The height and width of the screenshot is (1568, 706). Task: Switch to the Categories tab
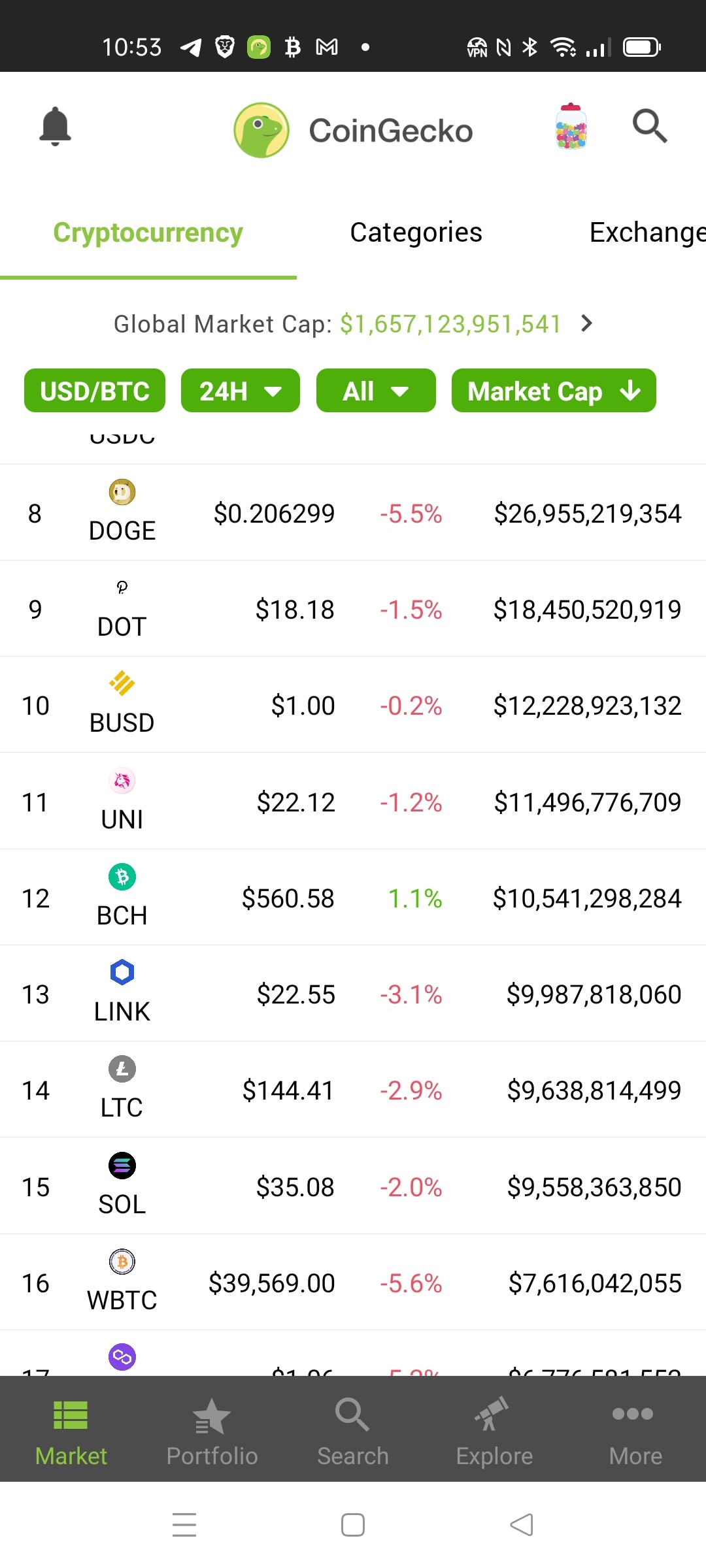pos(416,233)
